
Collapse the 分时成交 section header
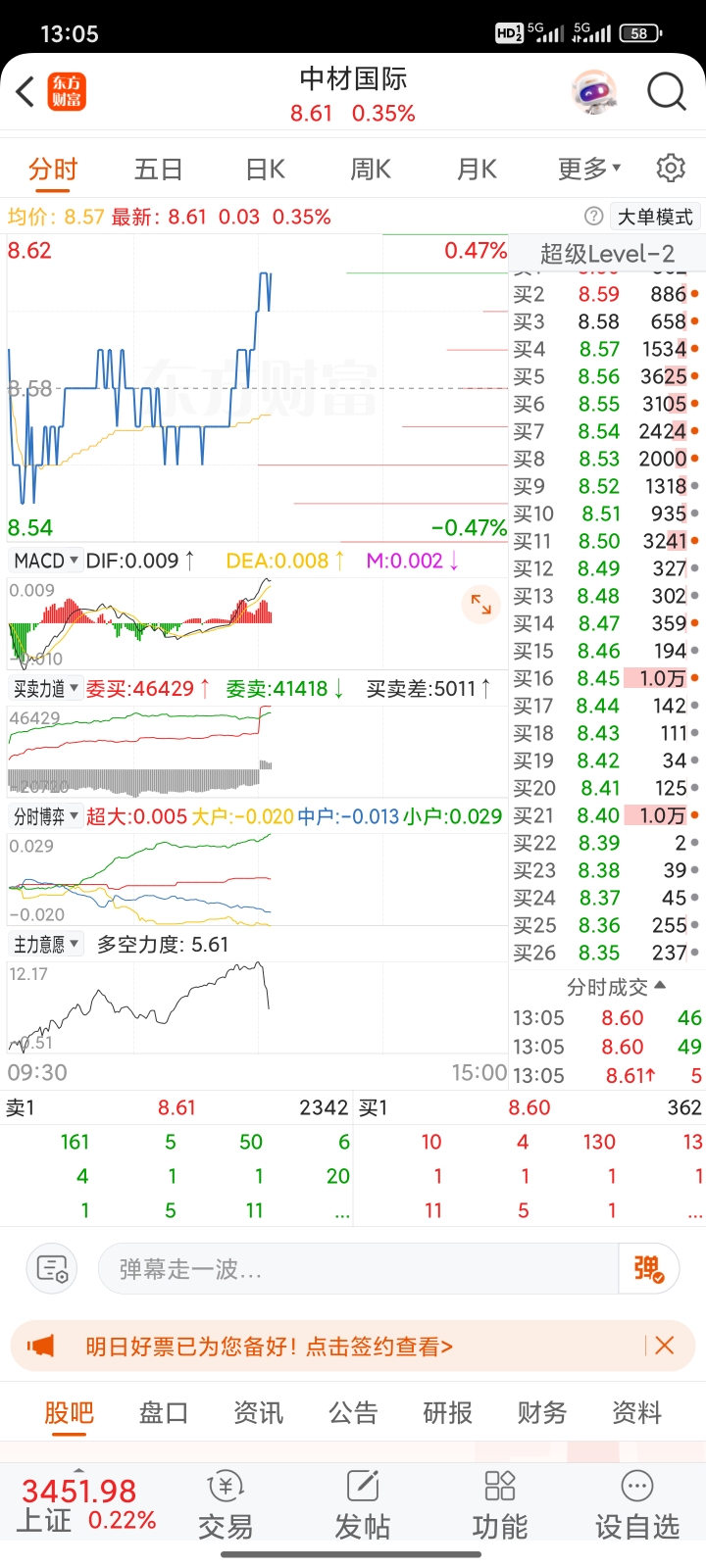(616, 987)
